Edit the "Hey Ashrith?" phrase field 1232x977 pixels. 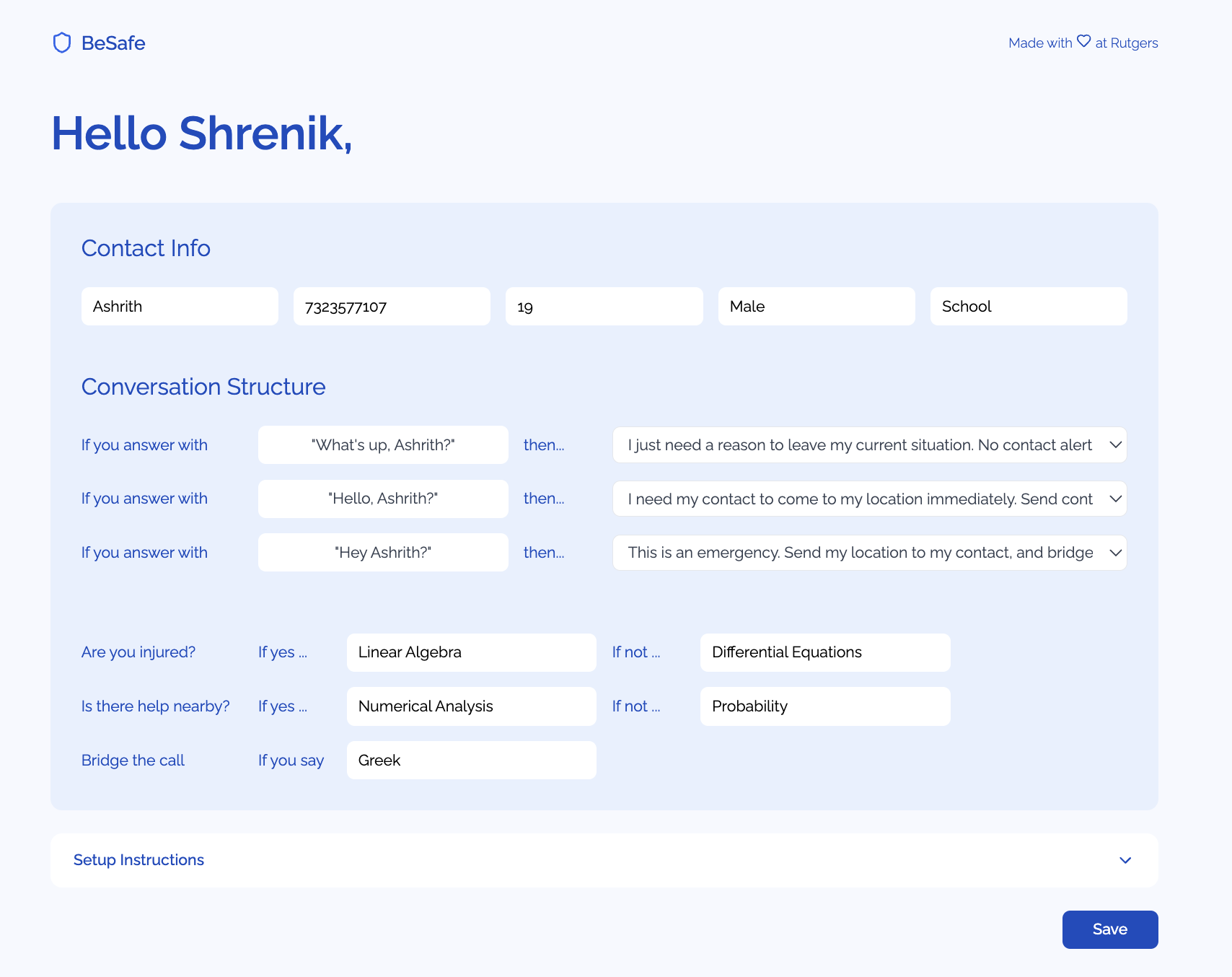coord(383,552)
